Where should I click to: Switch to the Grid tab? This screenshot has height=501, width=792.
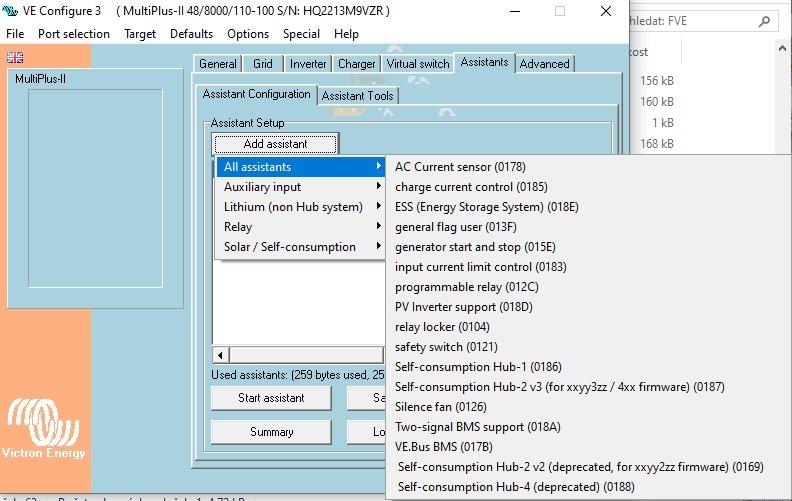(263, 64)
